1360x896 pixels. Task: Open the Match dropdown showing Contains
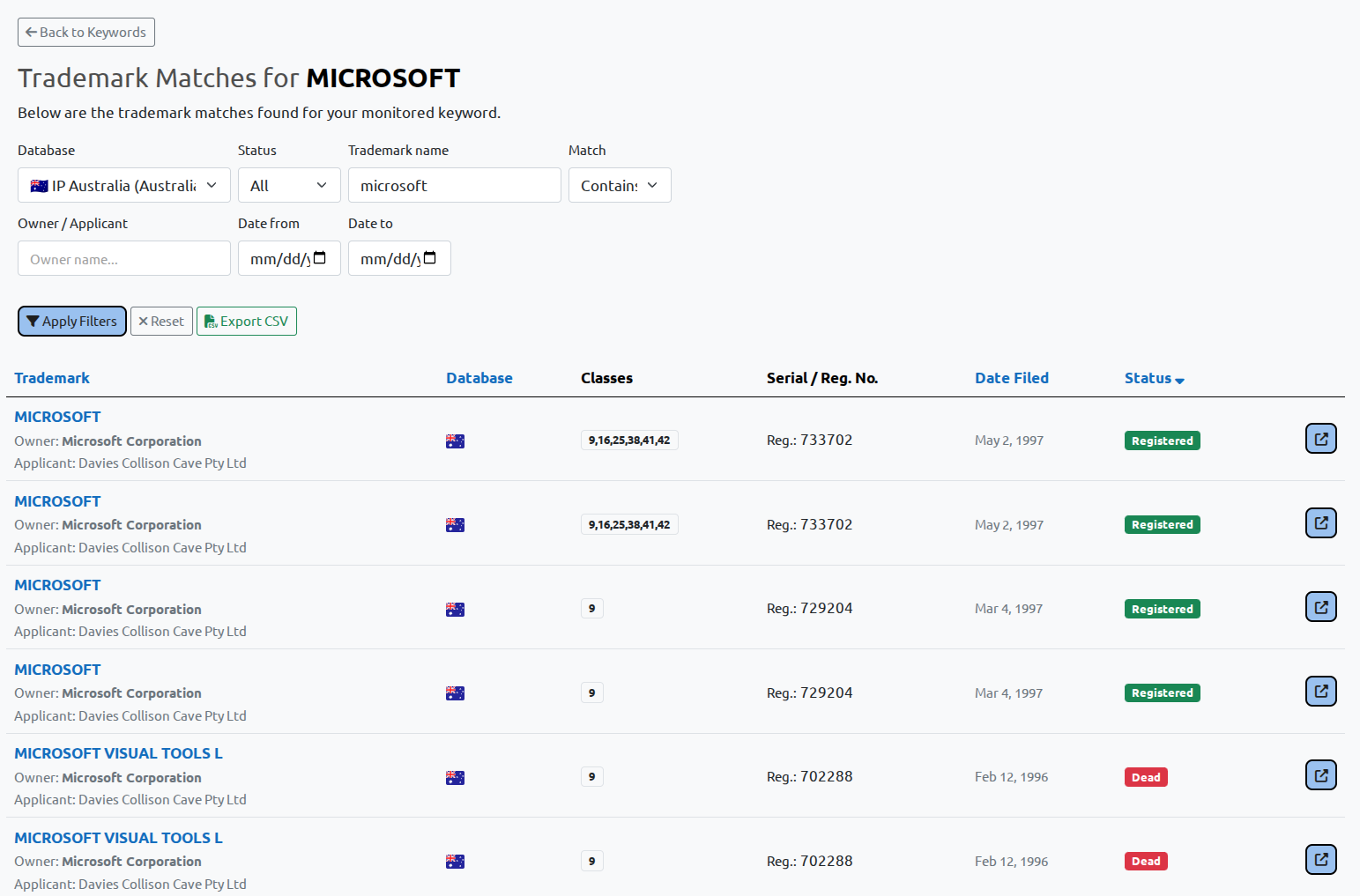pos(620,185)
